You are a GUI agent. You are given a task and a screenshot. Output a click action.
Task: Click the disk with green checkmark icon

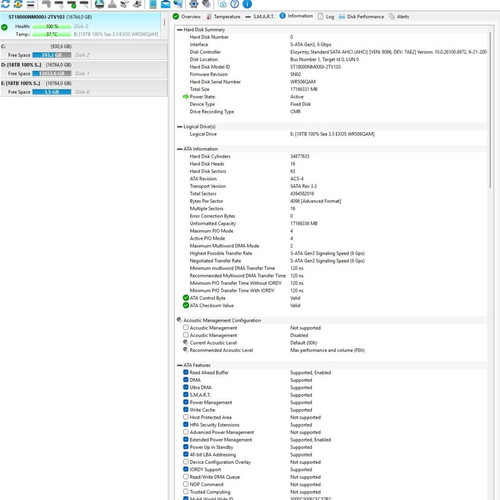click(x=72, y=4)
